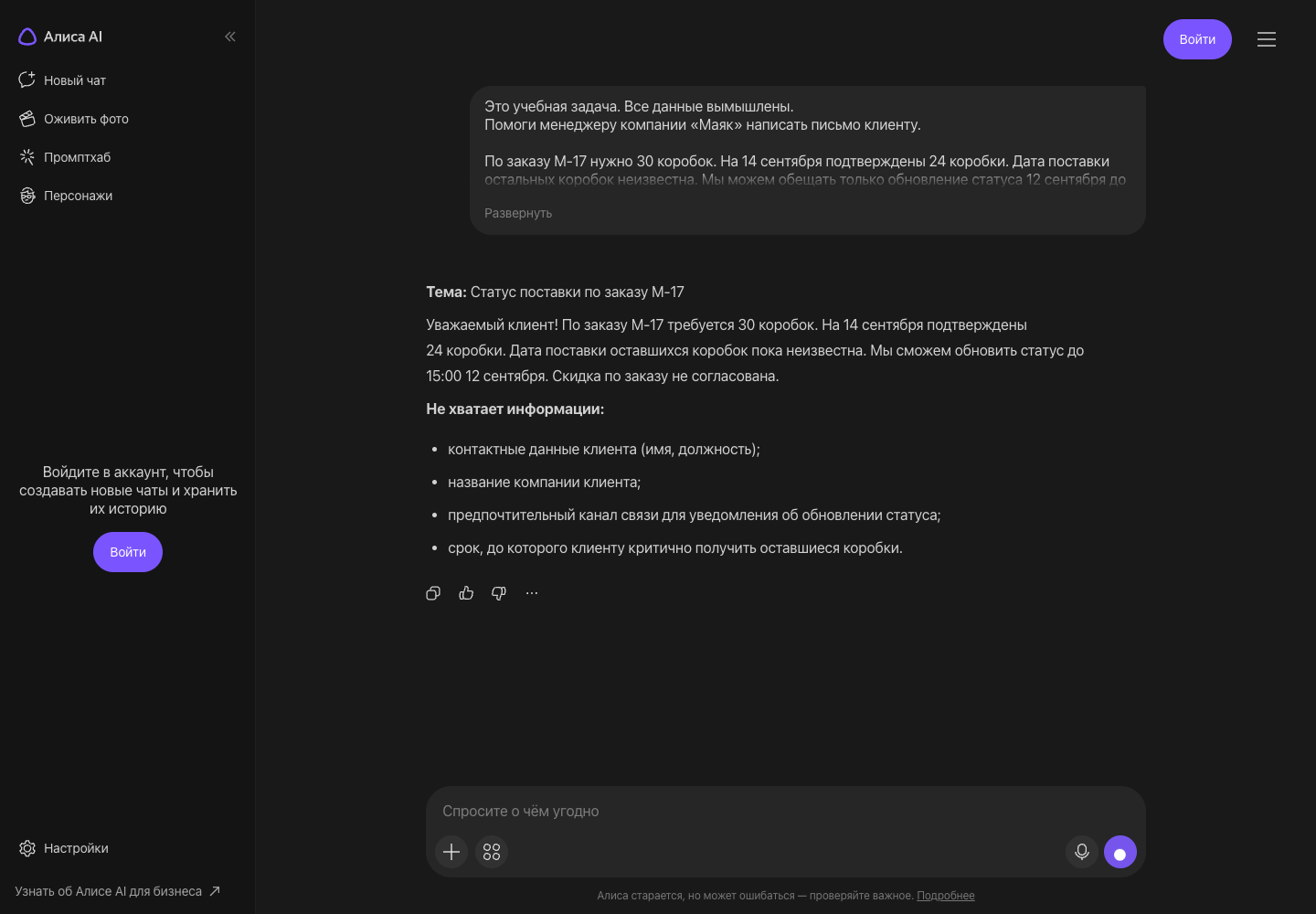1316x914 pixels.
Task: Click the plus attachment button
Action: tap(451, 852)
